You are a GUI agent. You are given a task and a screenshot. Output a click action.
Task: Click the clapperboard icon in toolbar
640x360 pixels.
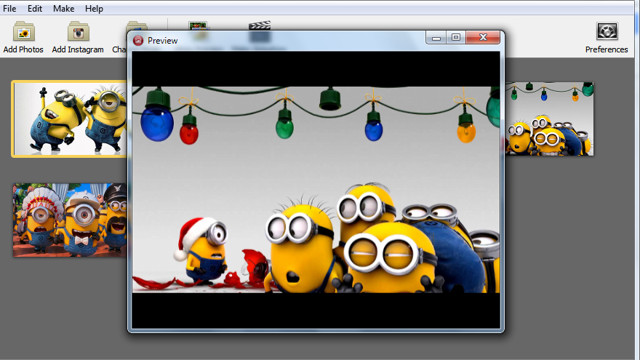[x=260, y=26]
